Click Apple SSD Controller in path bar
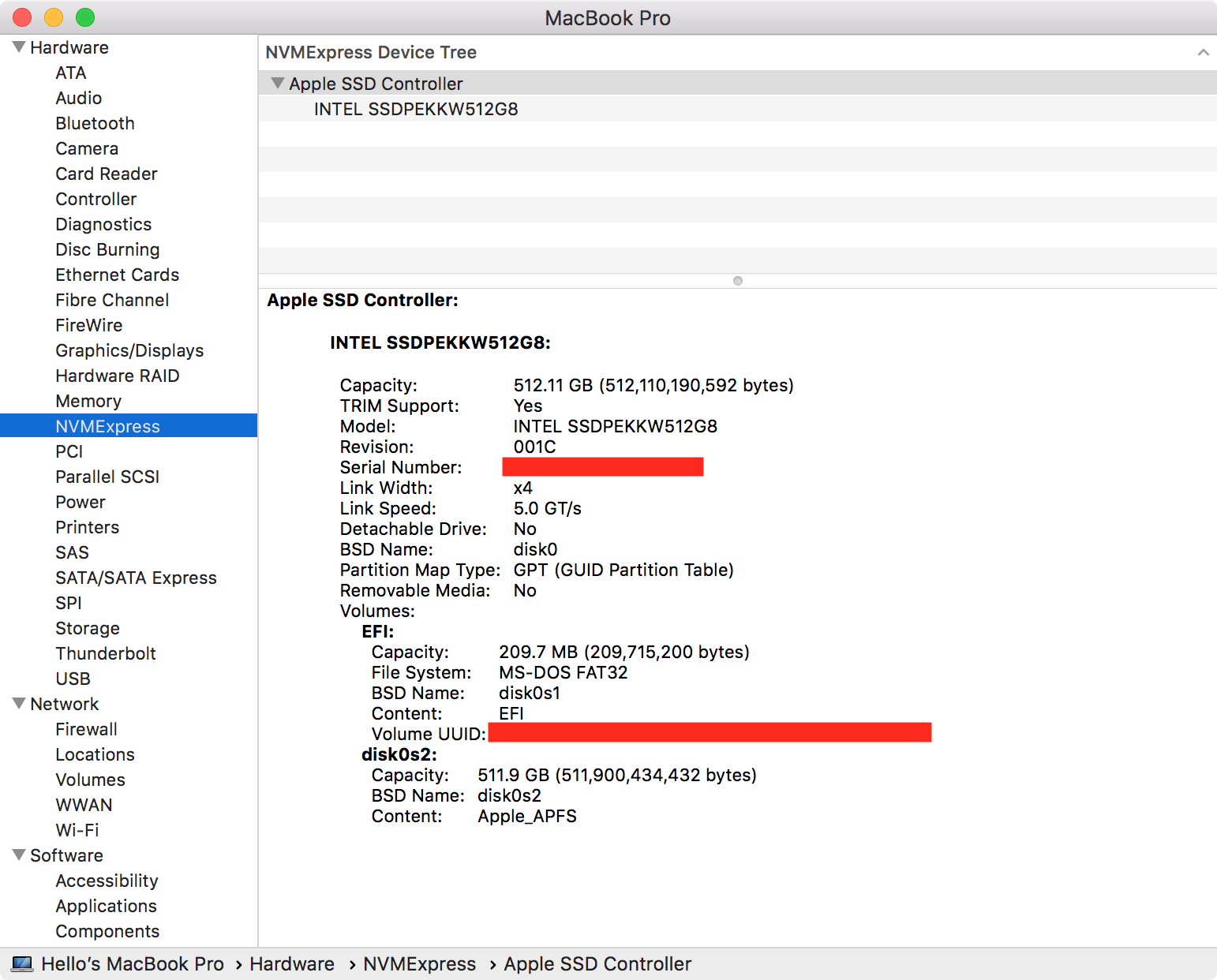The width and height of the screenshot is (1217, 980). coord(597,964)
